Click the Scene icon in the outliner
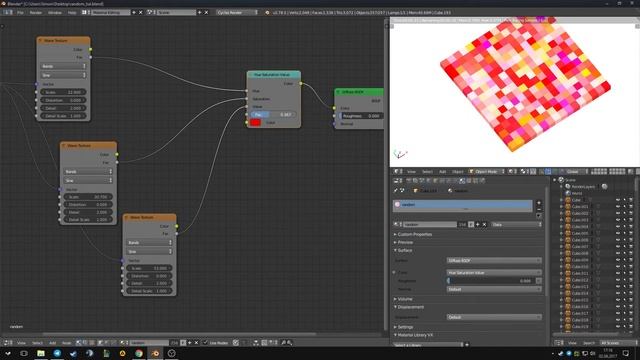640x360 pixels. pyautogui.click(x=561, y=180)
